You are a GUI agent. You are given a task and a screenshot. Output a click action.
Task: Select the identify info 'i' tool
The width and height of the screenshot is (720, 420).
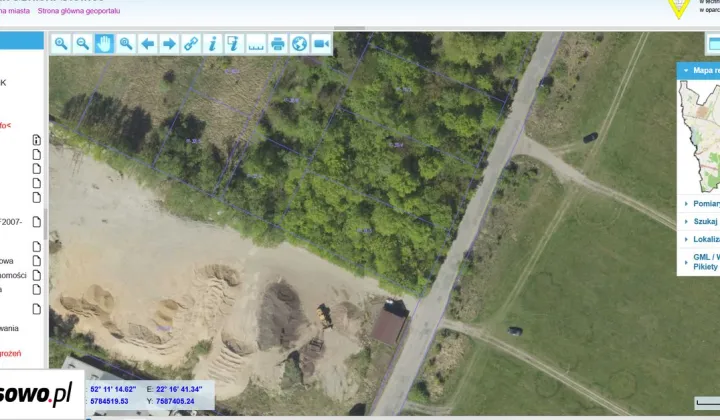click(212, 44)
